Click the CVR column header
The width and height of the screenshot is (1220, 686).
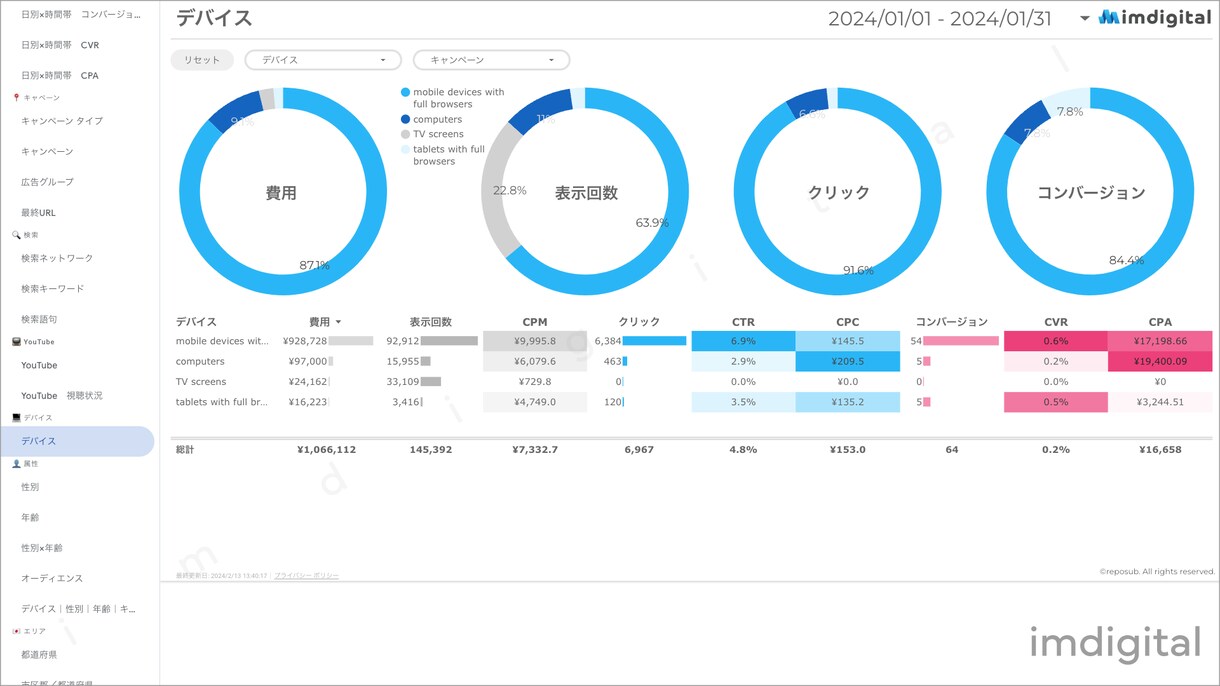coord(1056,322)
